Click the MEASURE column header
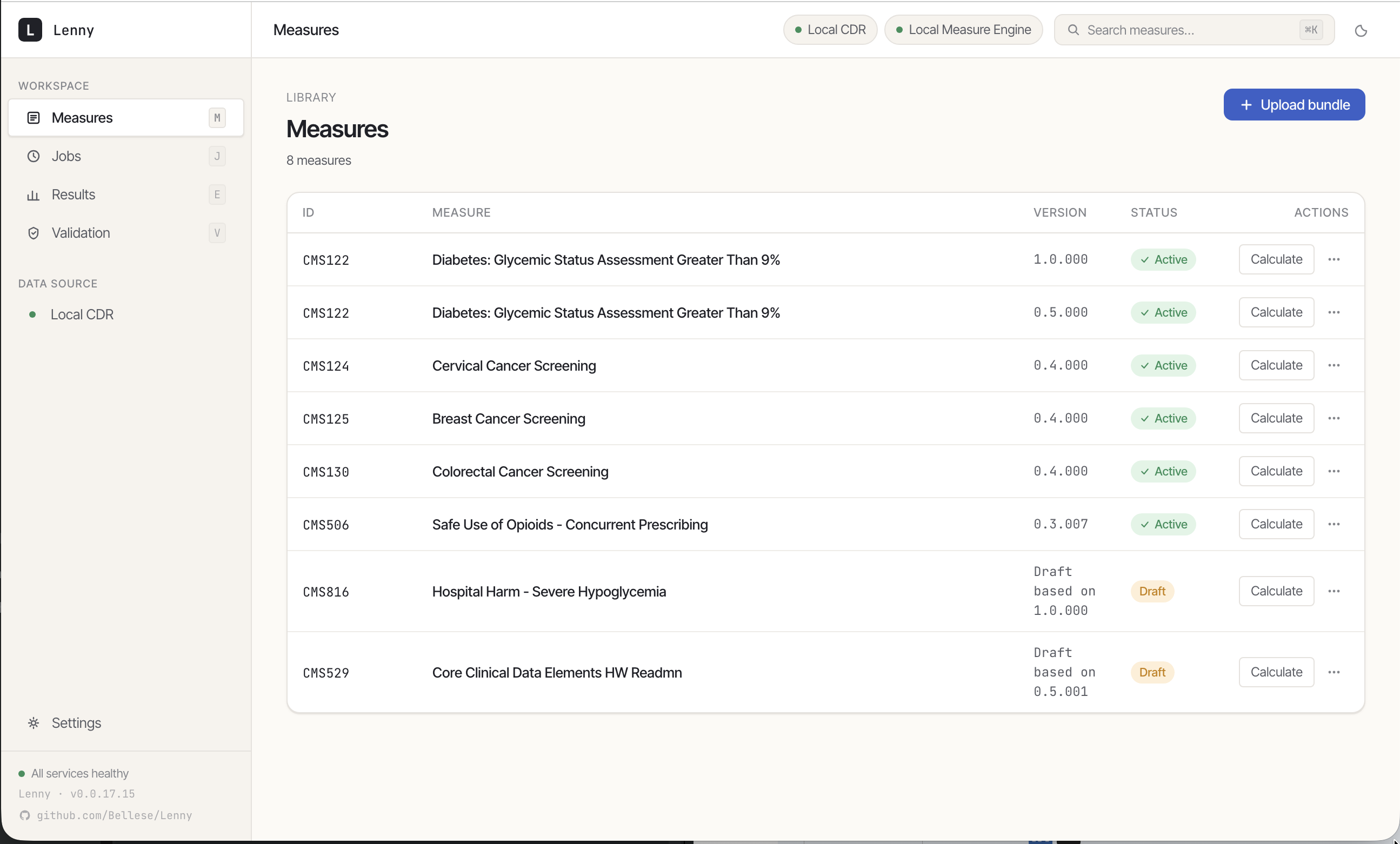This screenshot has height=844, width=1400. pos(462,212)
